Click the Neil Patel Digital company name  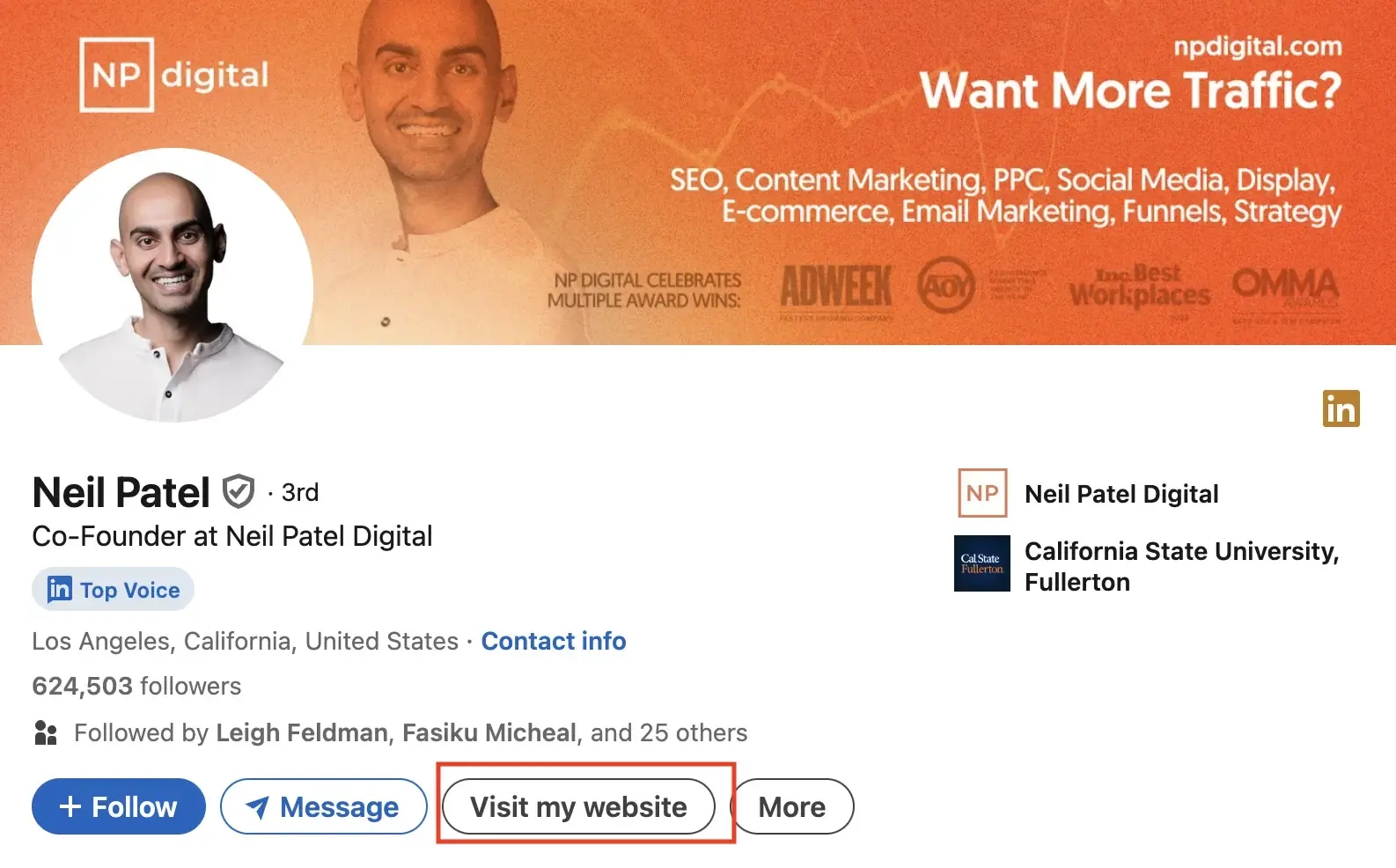click(x=1121, y=494)
